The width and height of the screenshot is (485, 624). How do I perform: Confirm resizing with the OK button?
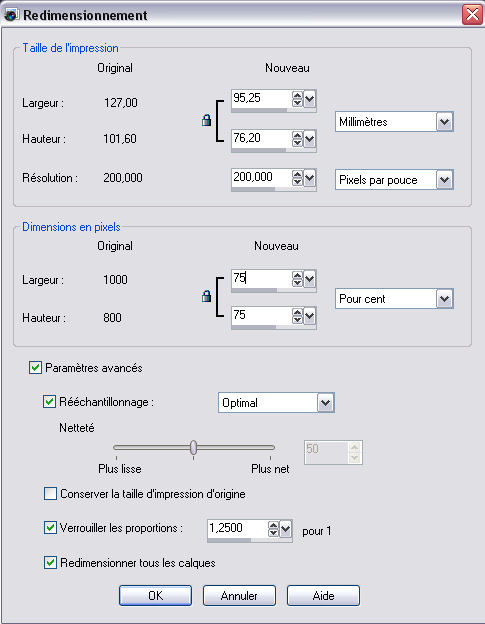point(155,595)
